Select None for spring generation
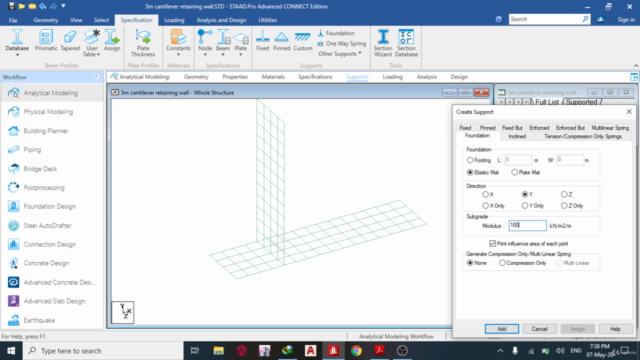The width and height of the screenshot is (640, 360). click(470, 263)
